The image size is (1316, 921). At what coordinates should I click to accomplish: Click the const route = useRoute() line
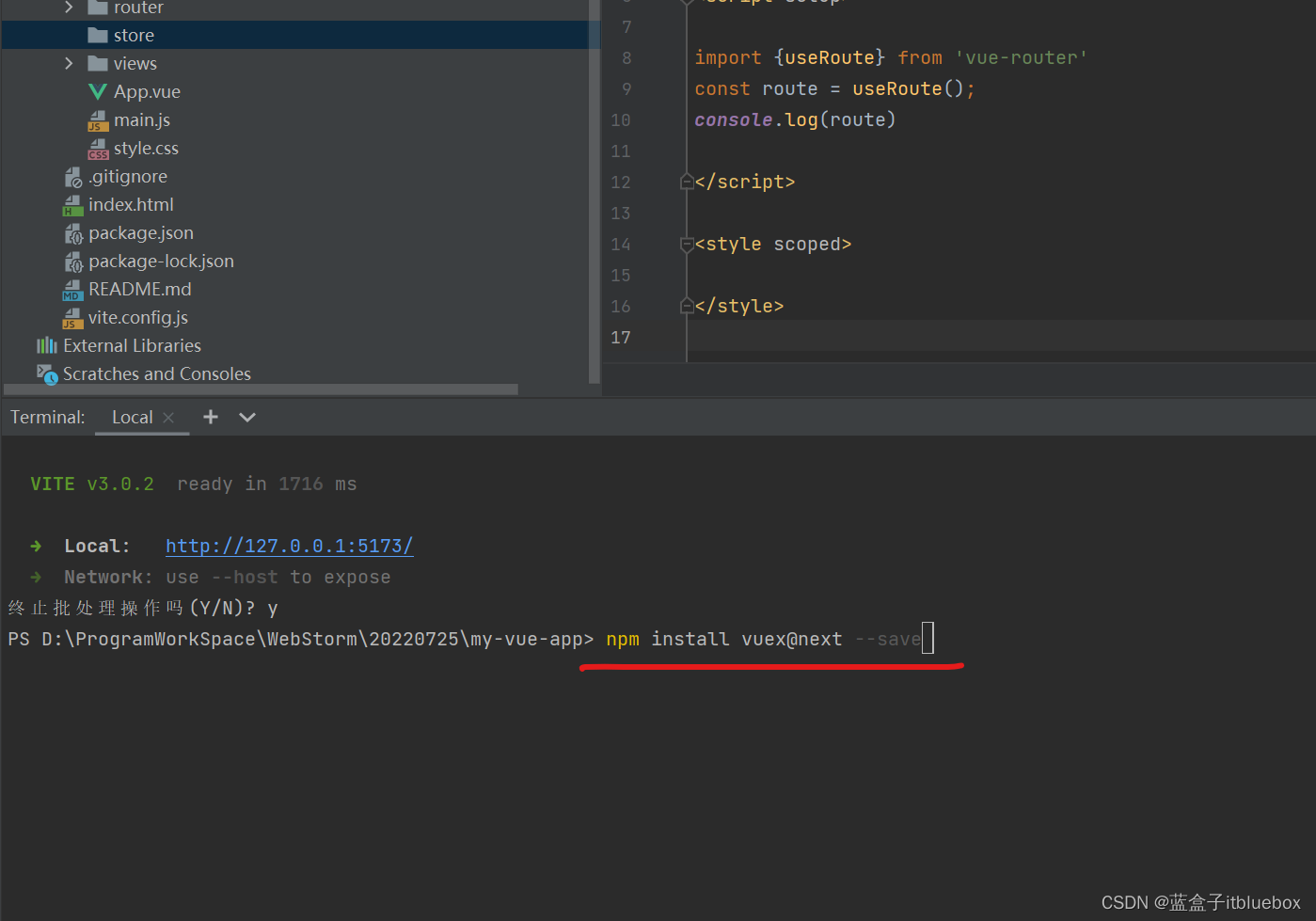(x=834, y=88)
